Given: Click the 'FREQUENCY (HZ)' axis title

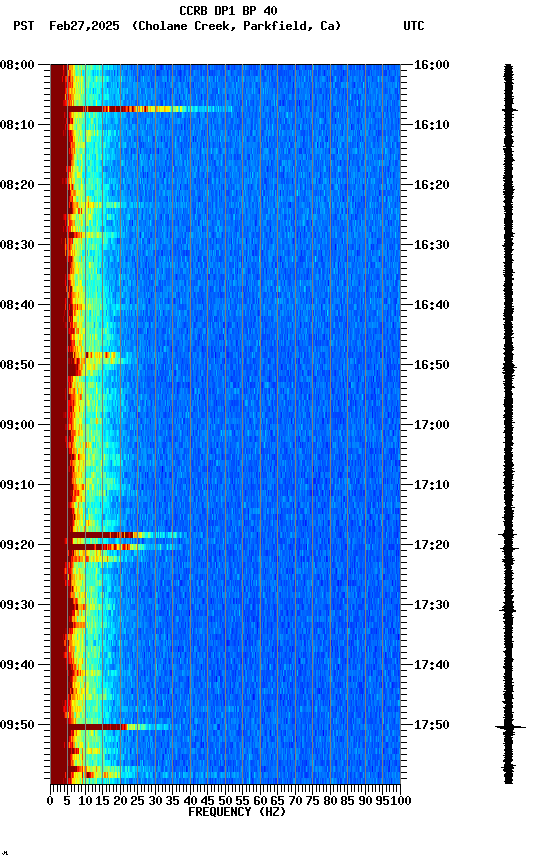Looking at the screenshot, I should tap(237, 812).
